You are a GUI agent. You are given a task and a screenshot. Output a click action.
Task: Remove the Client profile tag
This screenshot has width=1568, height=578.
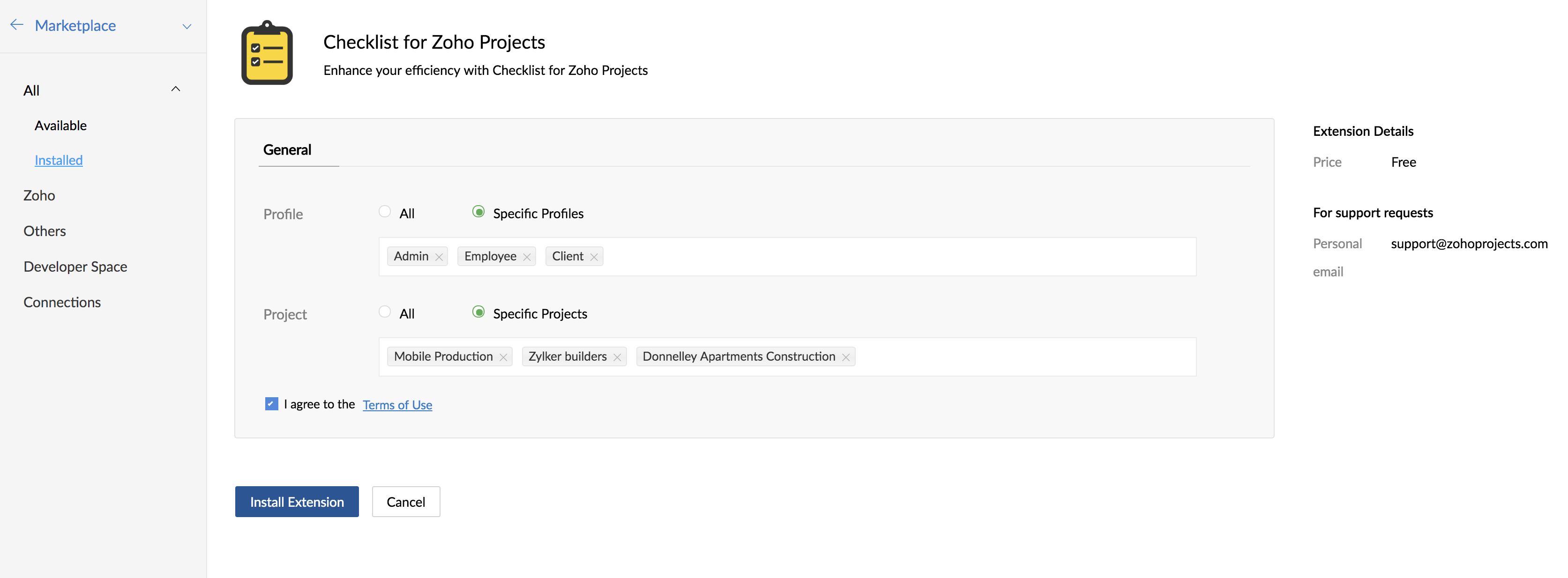594,257
